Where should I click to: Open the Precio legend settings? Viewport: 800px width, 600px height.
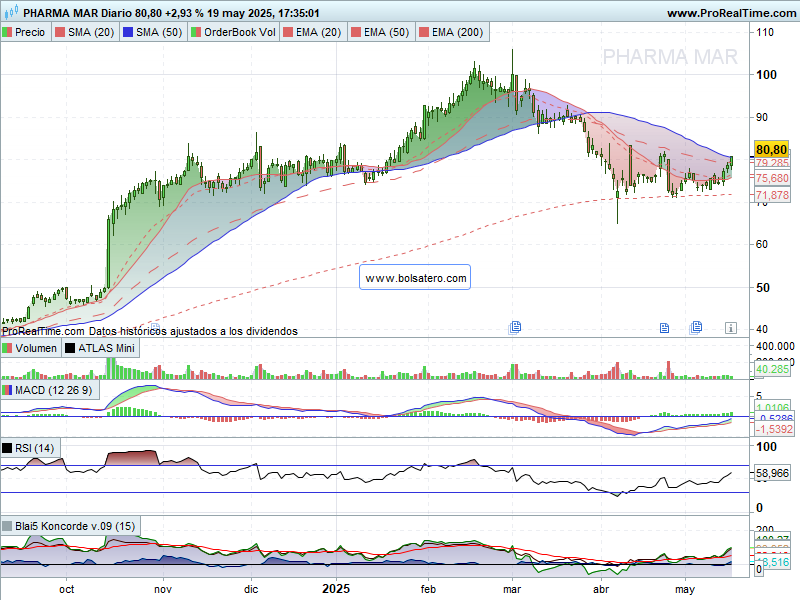pyautogui.click(x=26, y=32)
